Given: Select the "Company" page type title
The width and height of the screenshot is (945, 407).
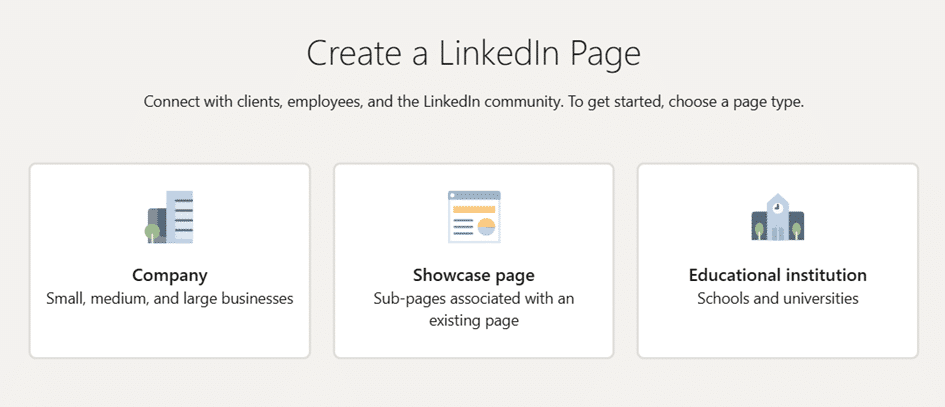Looking at the screenshot, I should (170, 275).
